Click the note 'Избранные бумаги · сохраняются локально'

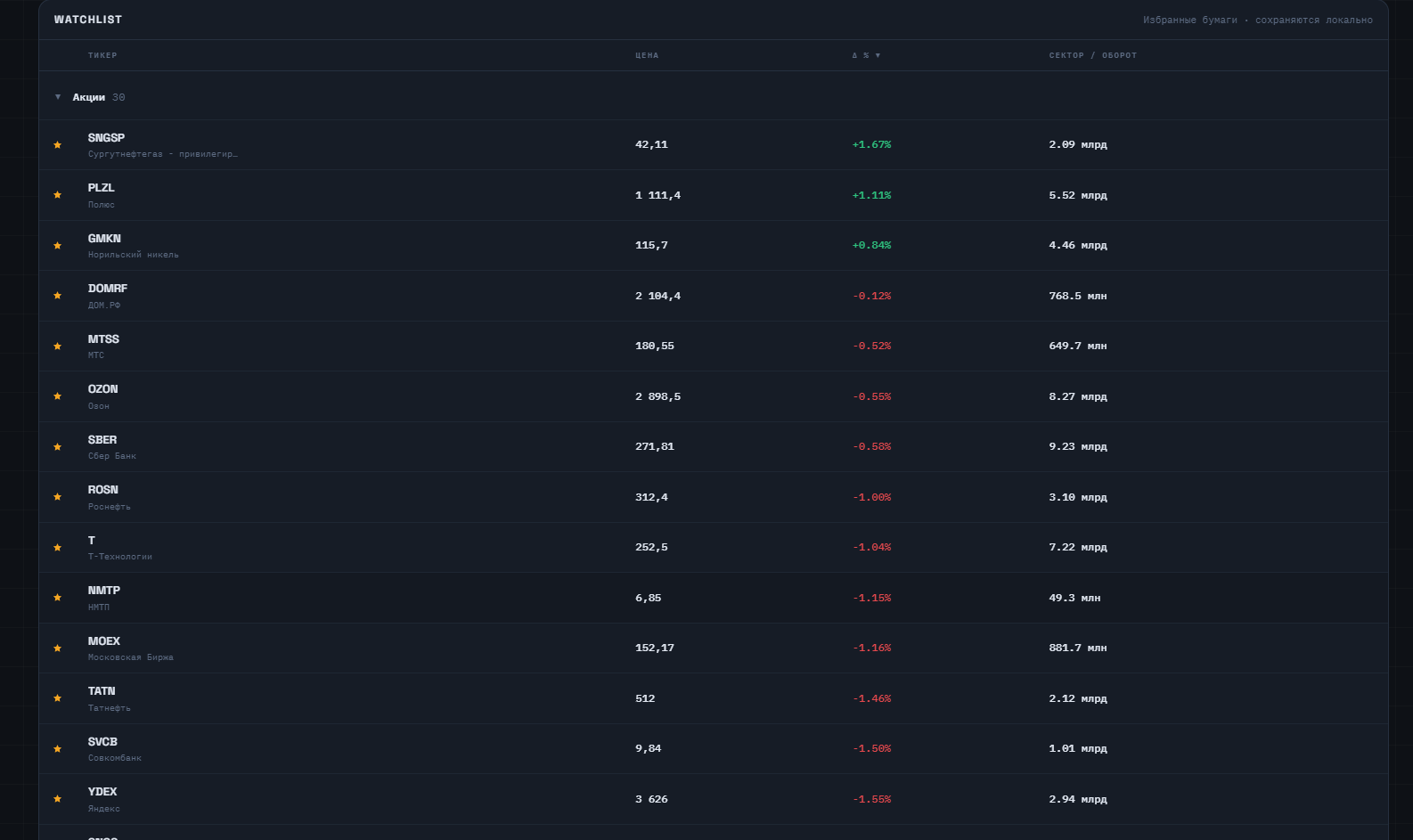[1258, 20]
